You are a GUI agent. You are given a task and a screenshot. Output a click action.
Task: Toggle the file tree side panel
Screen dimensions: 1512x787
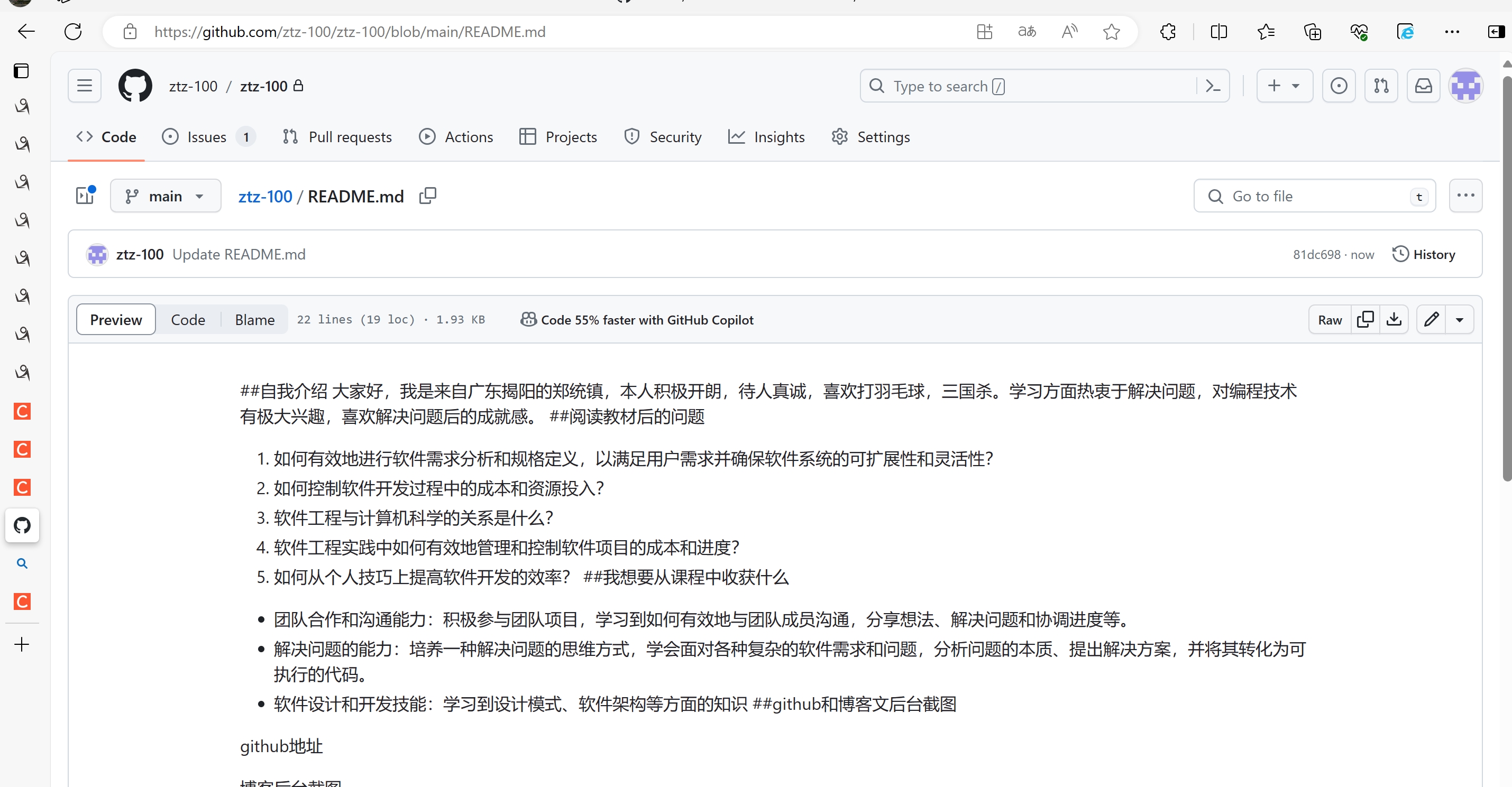pyautogui.click(x=86, y=196)
